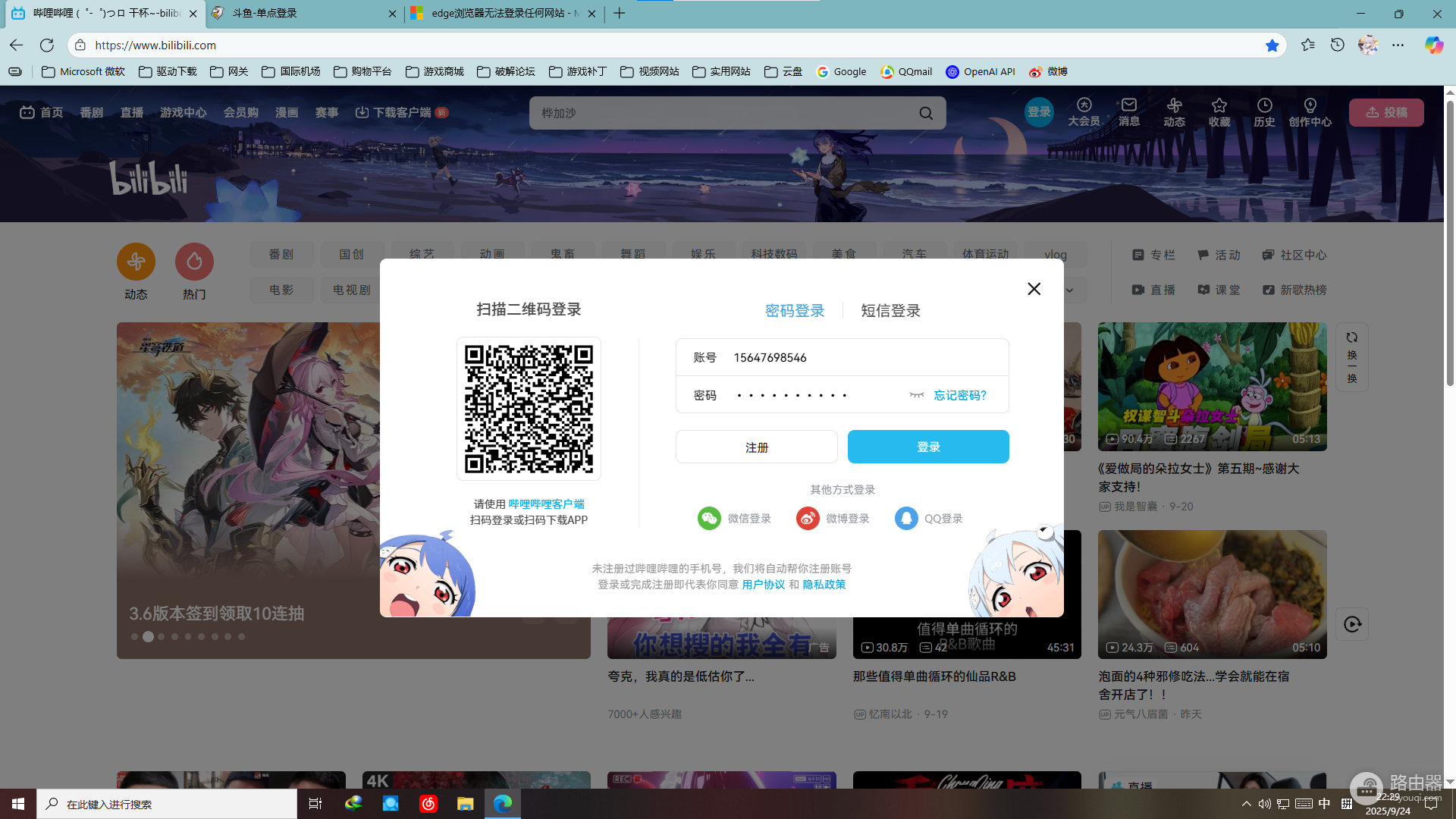Screen dimensions: 1456x819
Task: Expand the channel category chevron
Action: pos(1069,290)
